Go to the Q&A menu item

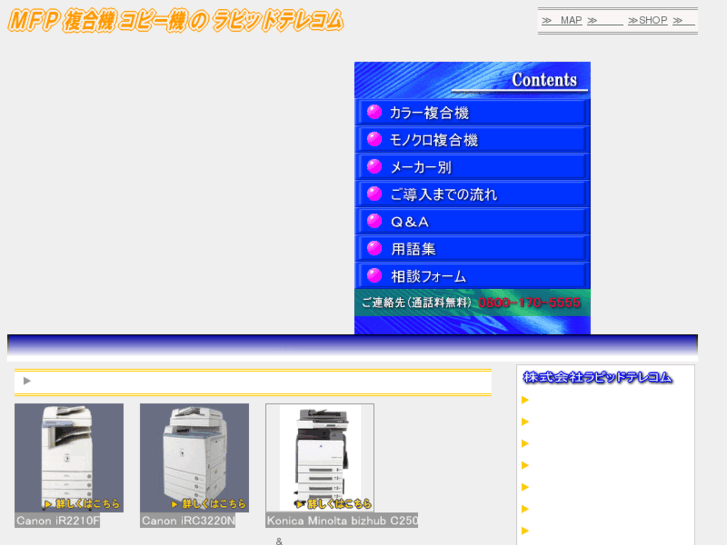[472, 222]
